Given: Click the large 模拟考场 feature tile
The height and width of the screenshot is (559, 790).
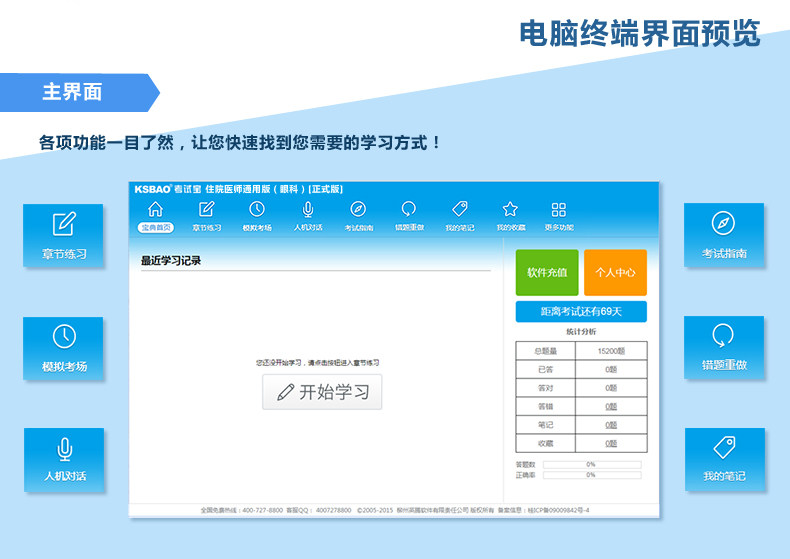Looking at the screenshot, I should click(63, 348).
